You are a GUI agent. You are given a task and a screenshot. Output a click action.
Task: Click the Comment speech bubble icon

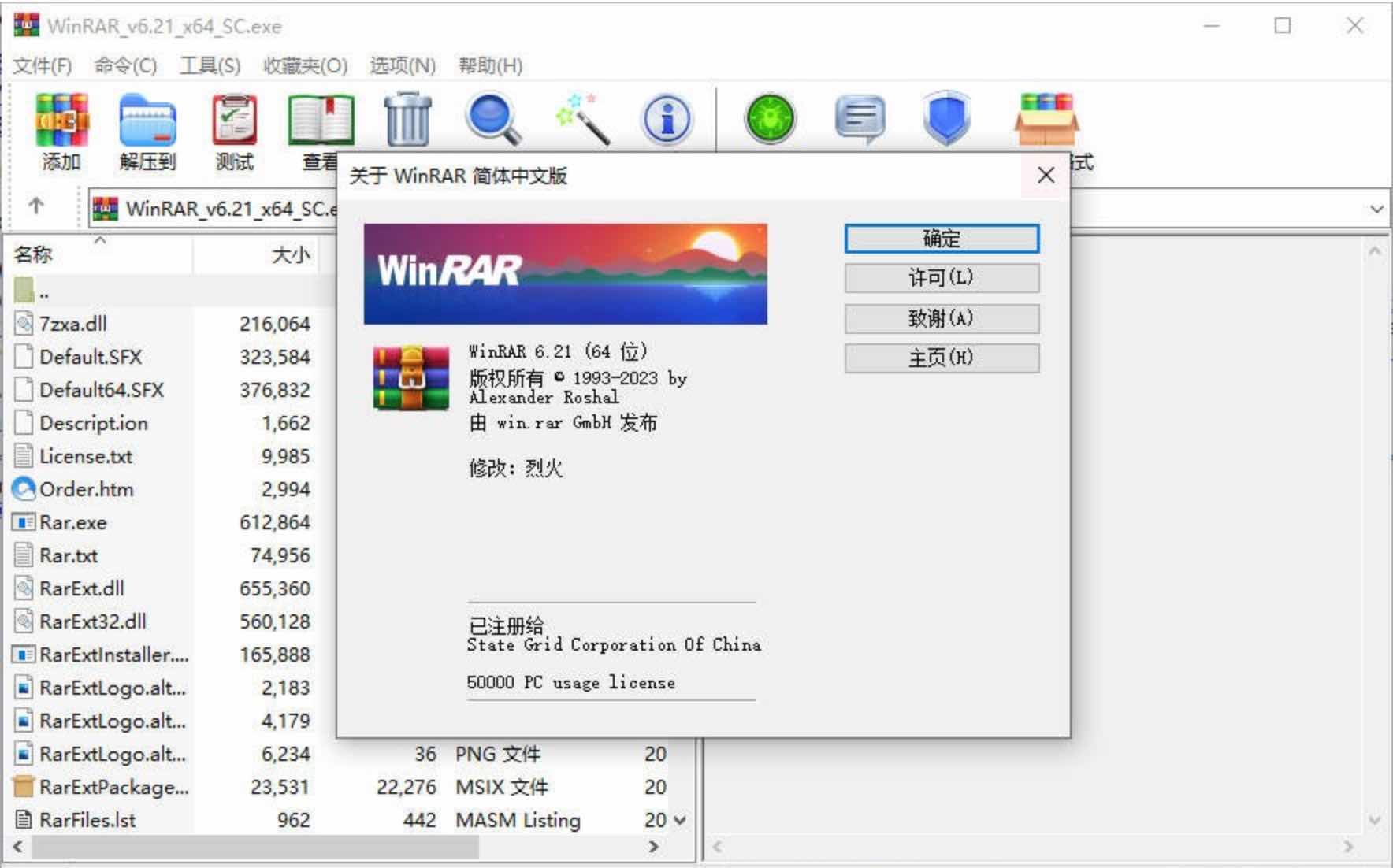pyautogui.click(x=859, y=120)
